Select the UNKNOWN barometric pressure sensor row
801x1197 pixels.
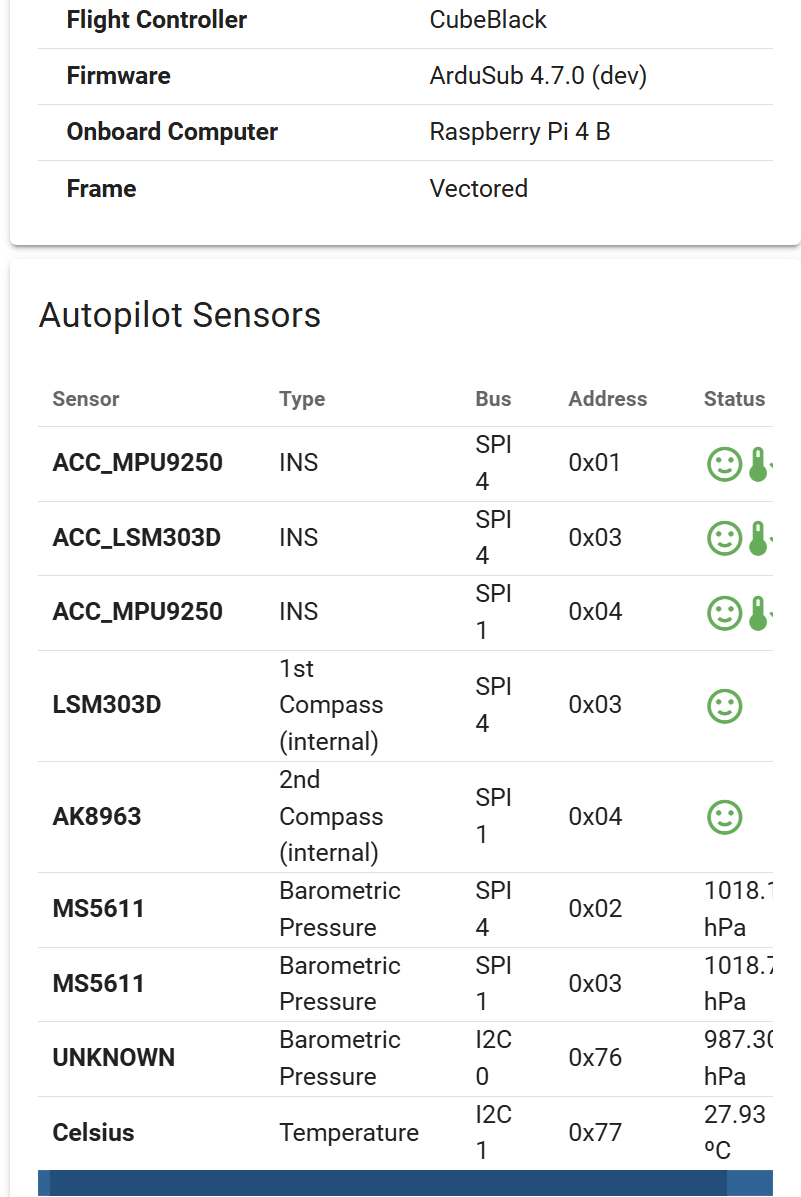(113, 1058)
